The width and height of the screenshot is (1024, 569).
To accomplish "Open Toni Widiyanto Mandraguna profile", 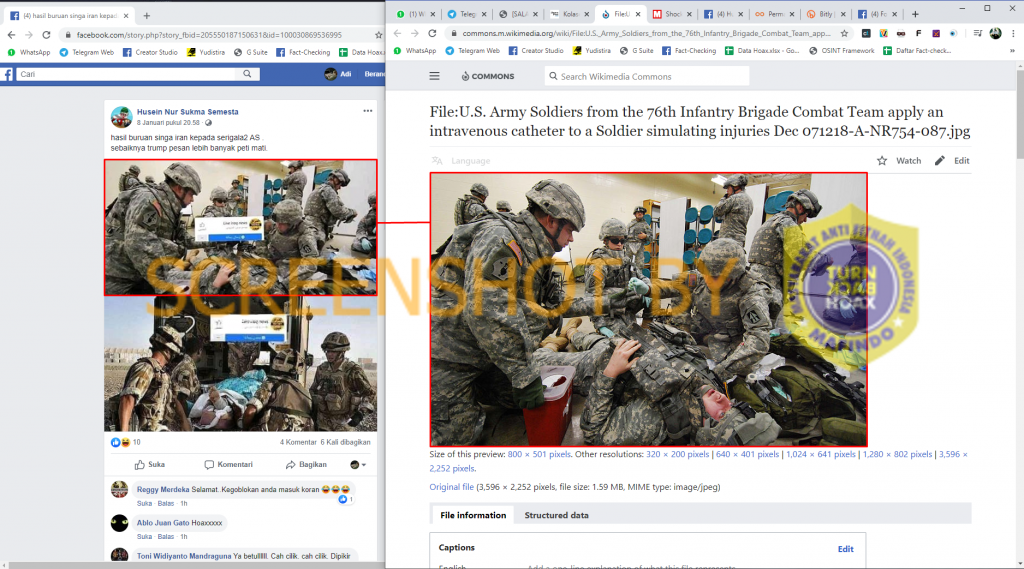I will [x=184, y=556].
